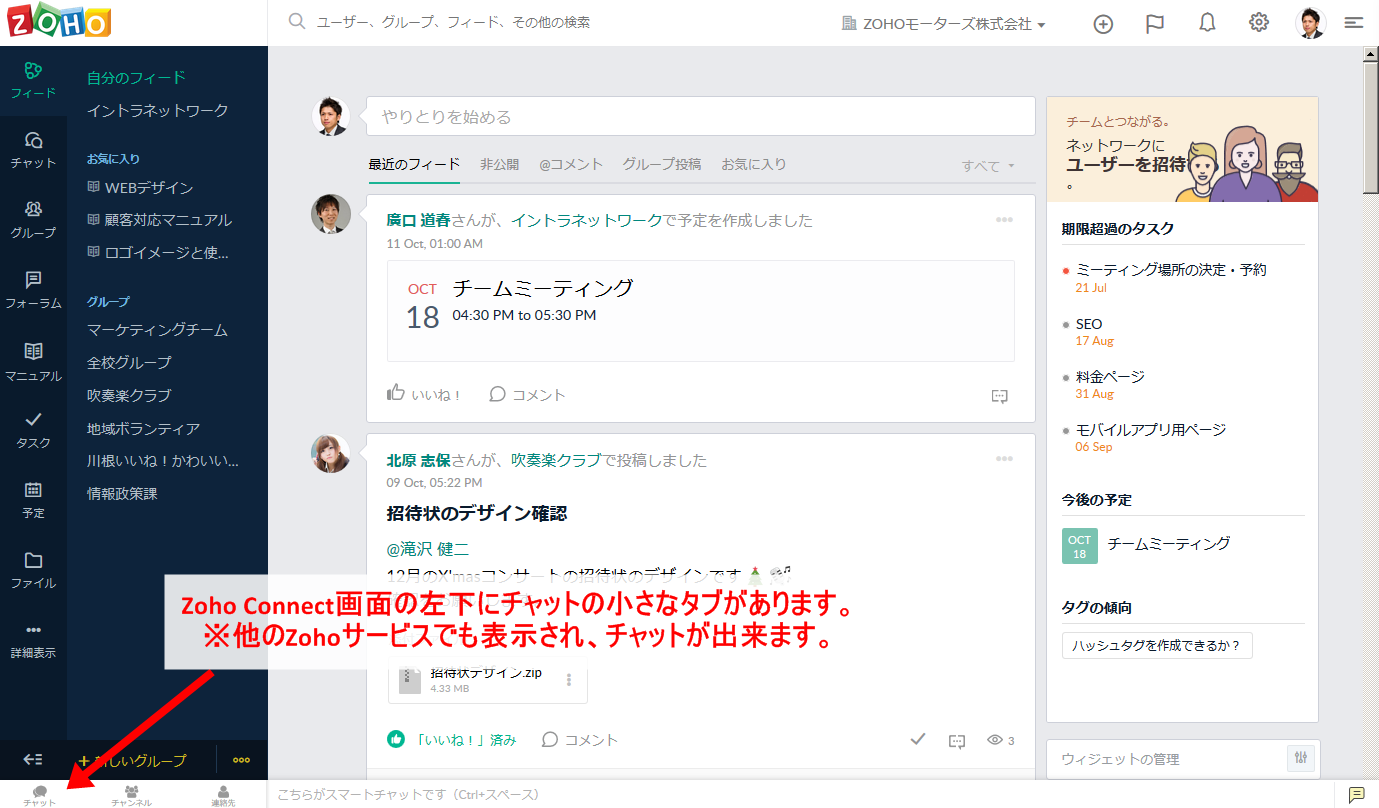The image size is (1379, 808).
Task: Open options dots on 北原 志保 post
Action: 1004,459
